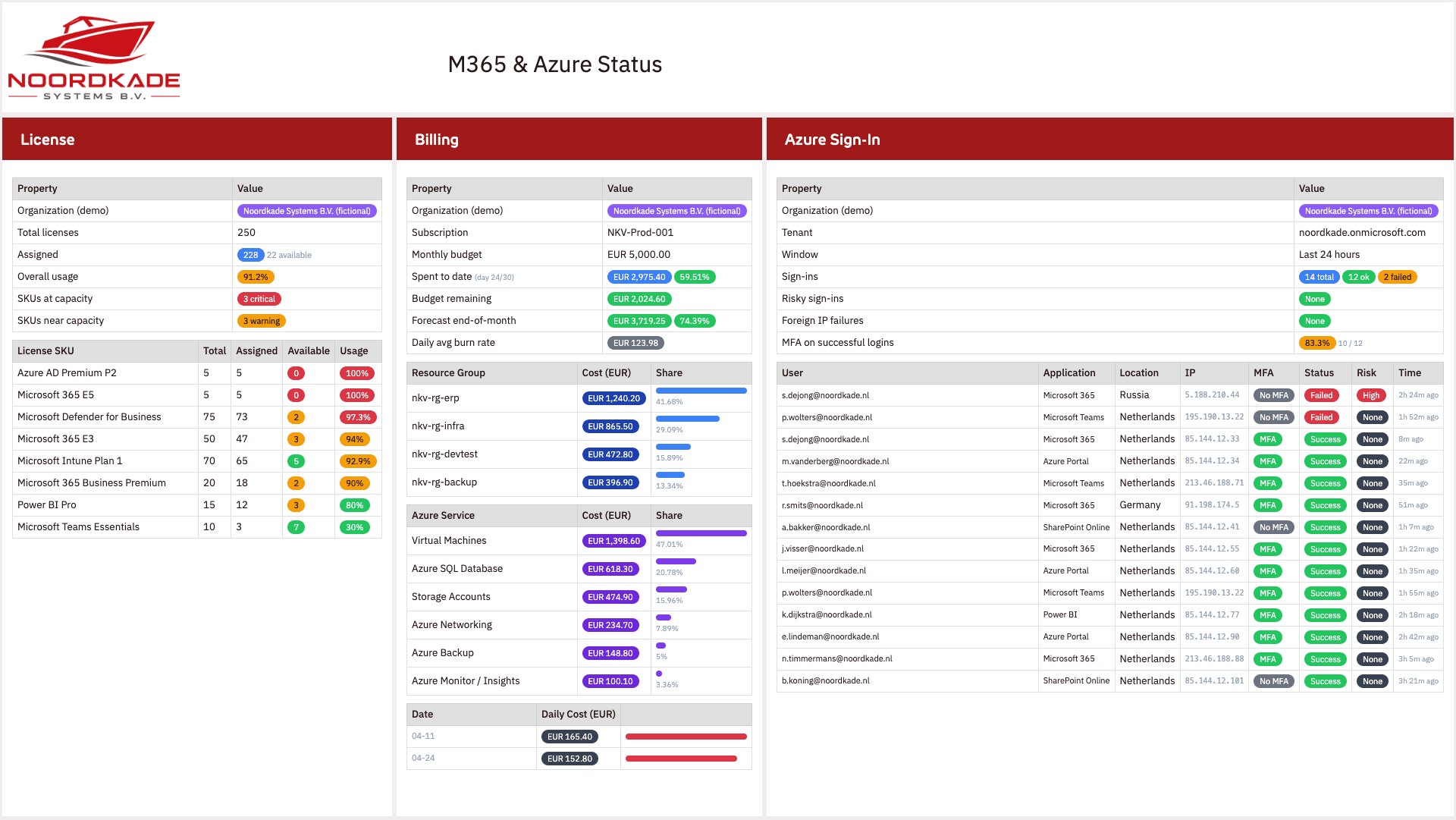Expand the License panel header
This screenshot has height=820, width=1456.
tap(48, 140)
